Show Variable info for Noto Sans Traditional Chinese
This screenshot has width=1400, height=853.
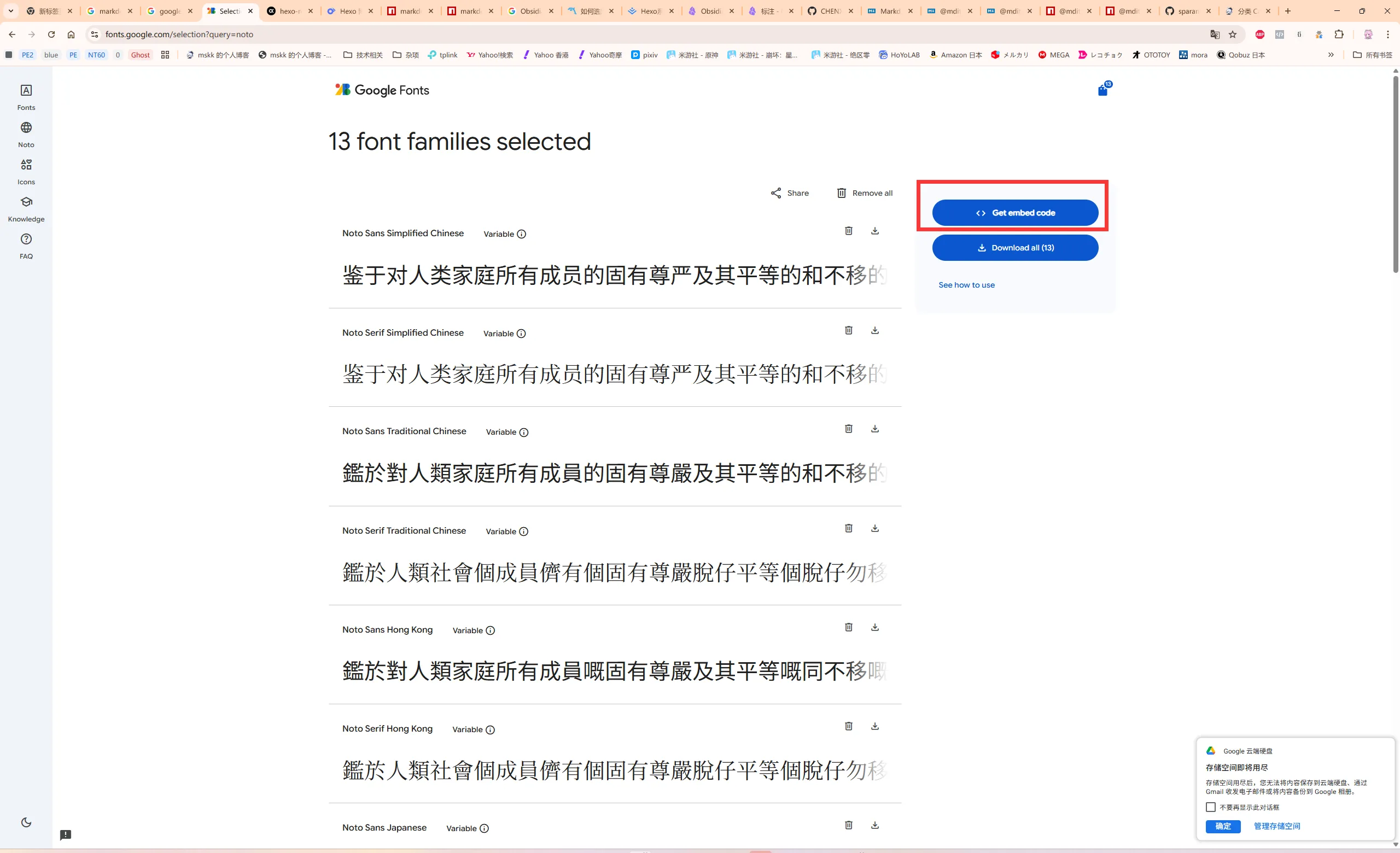click(524, 432)
